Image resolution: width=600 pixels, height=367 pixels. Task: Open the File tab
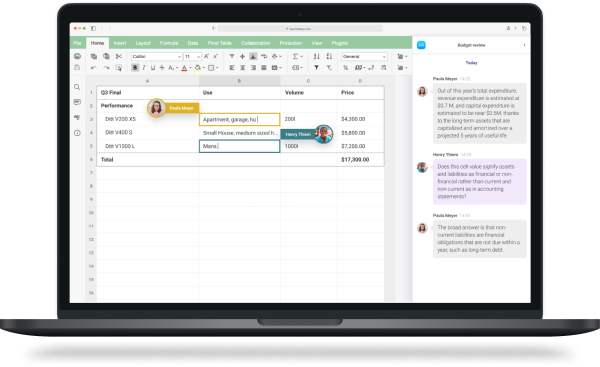(77, 43)
